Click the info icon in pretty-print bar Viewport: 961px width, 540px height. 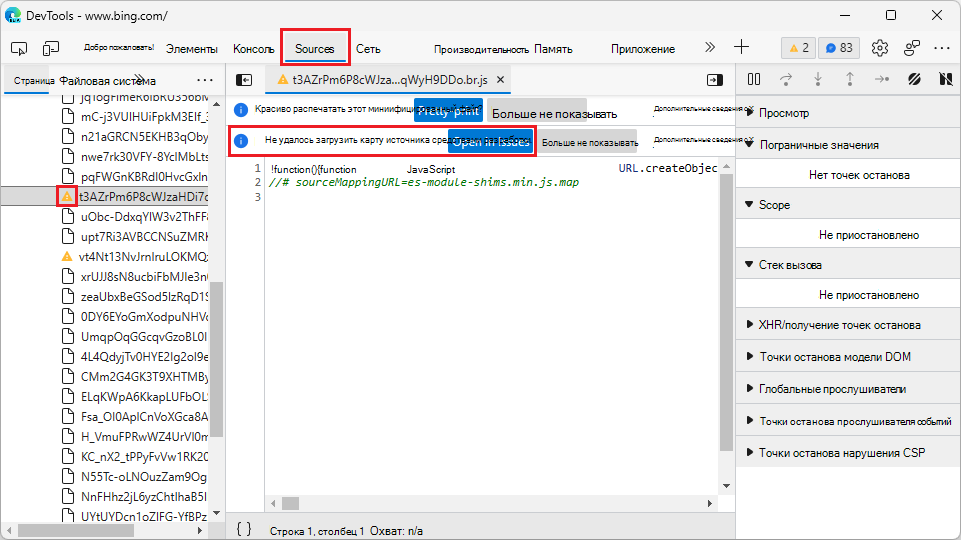pos(241,110)
